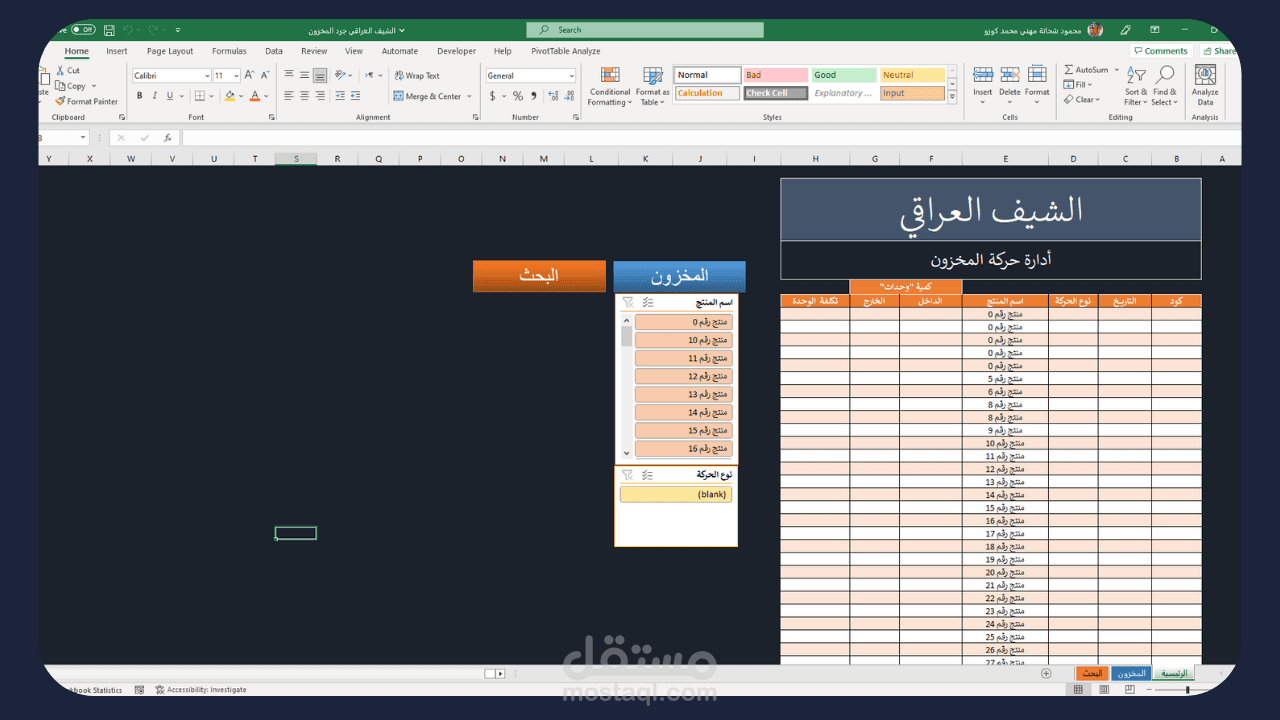Toggle italic formatting
Screen dimensions: 1280x720
(155, 96)
